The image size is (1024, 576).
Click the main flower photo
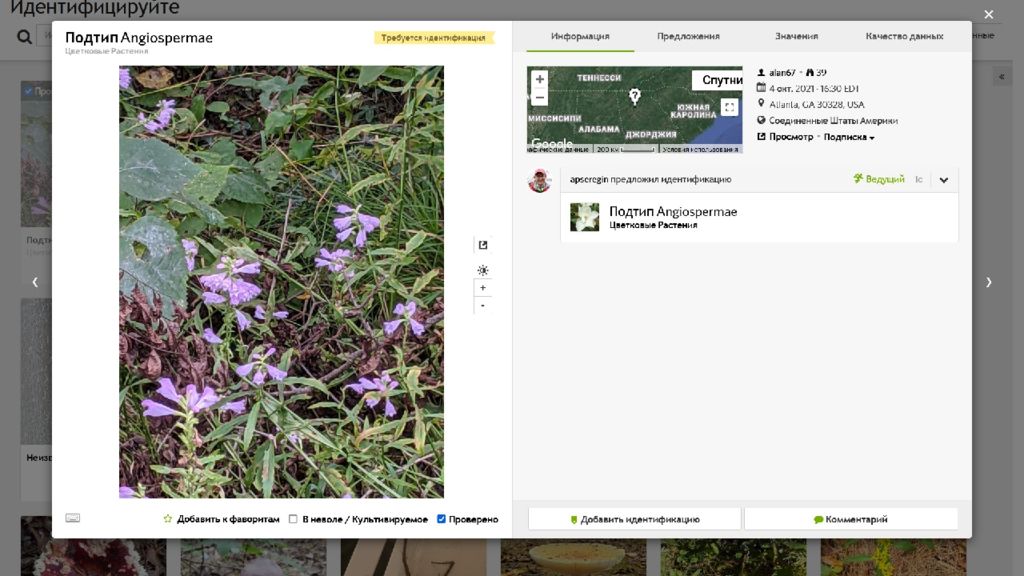click(x=281, y=281)
